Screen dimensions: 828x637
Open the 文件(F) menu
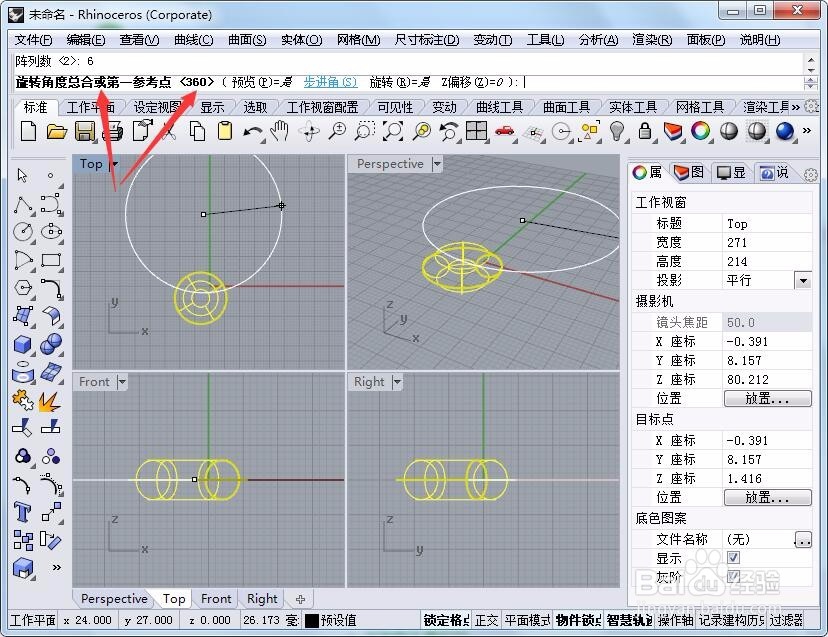point(33,40)
